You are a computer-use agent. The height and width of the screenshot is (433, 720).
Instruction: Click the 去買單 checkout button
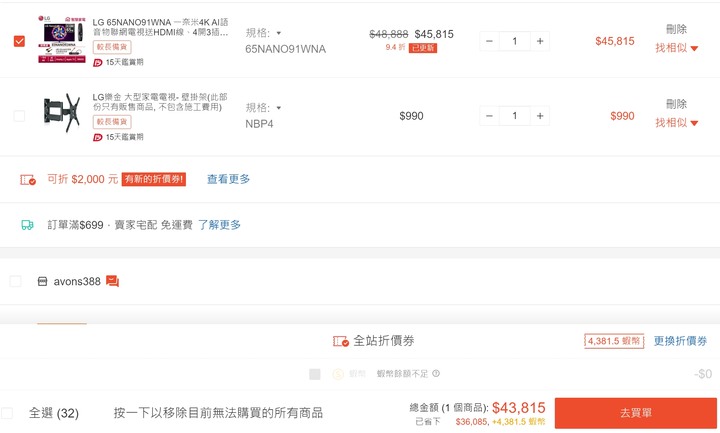(636, 413)
